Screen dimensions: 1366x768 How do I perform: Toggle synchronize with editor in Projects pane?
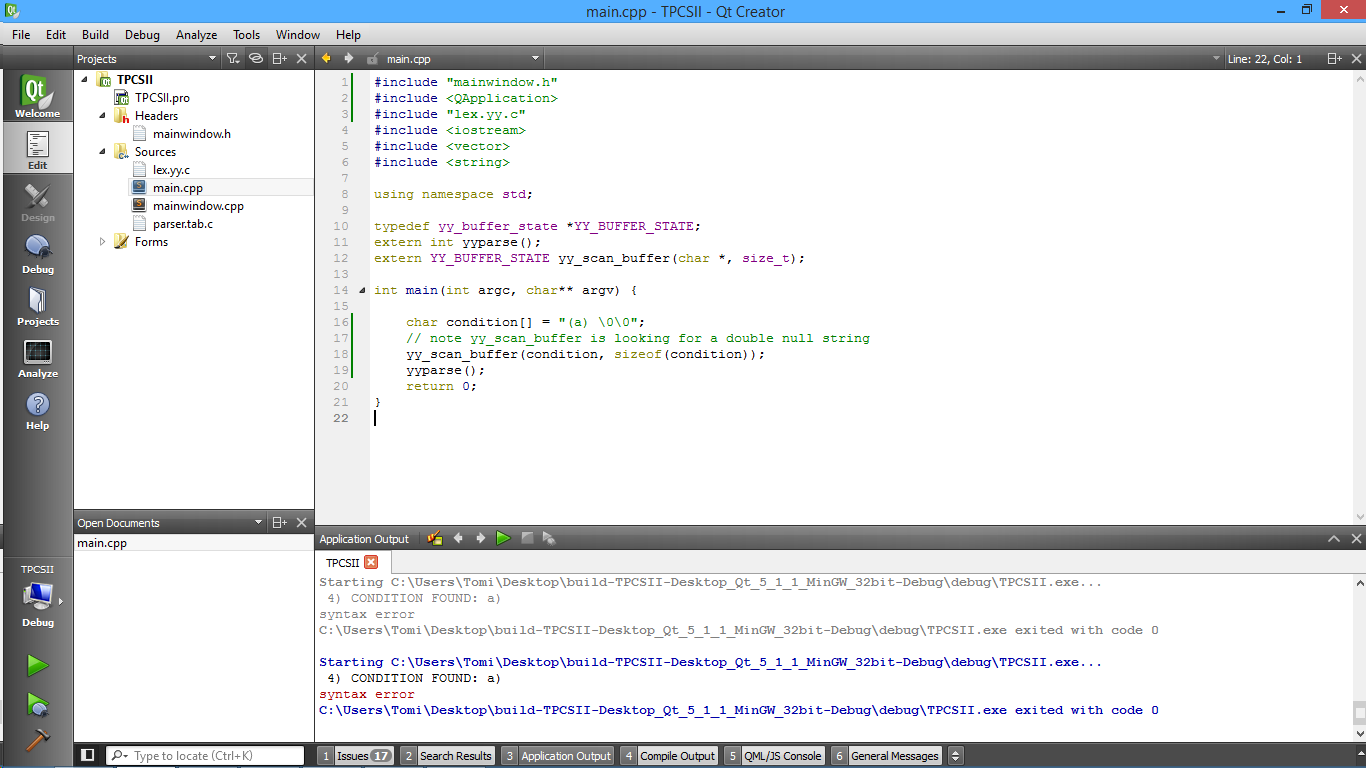pyautogui.click(x=256, y=59)
